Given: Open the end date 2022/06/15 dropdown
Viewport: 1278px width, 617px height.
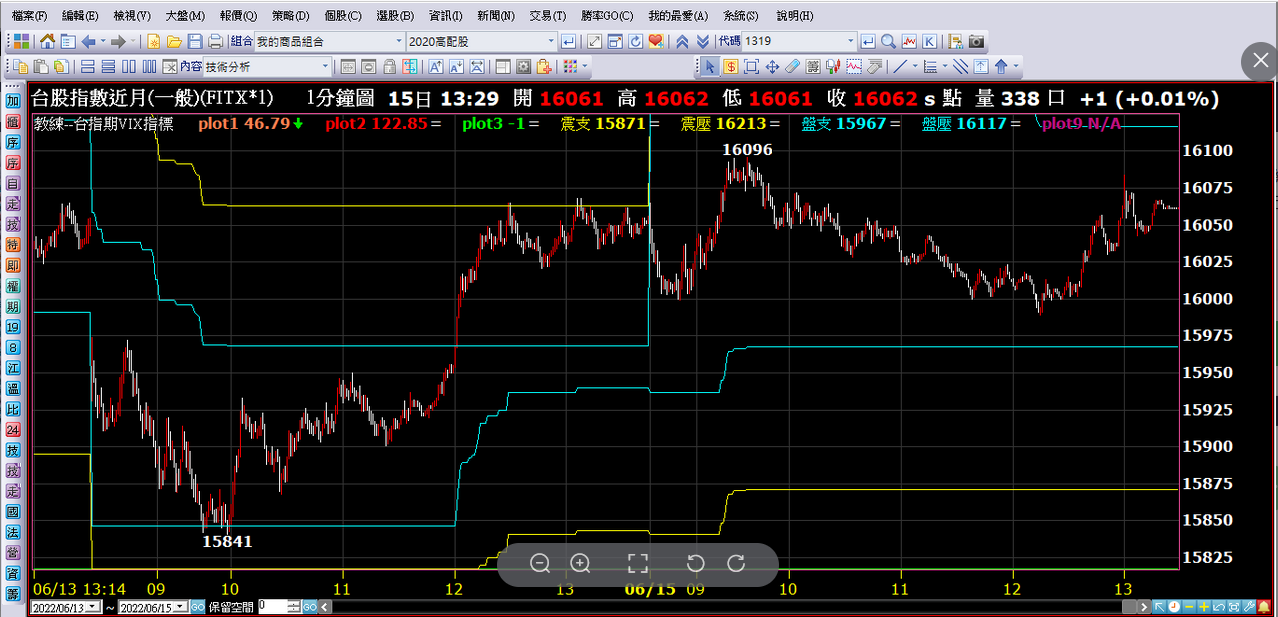Looking at the screenshot, I should 181,607.
